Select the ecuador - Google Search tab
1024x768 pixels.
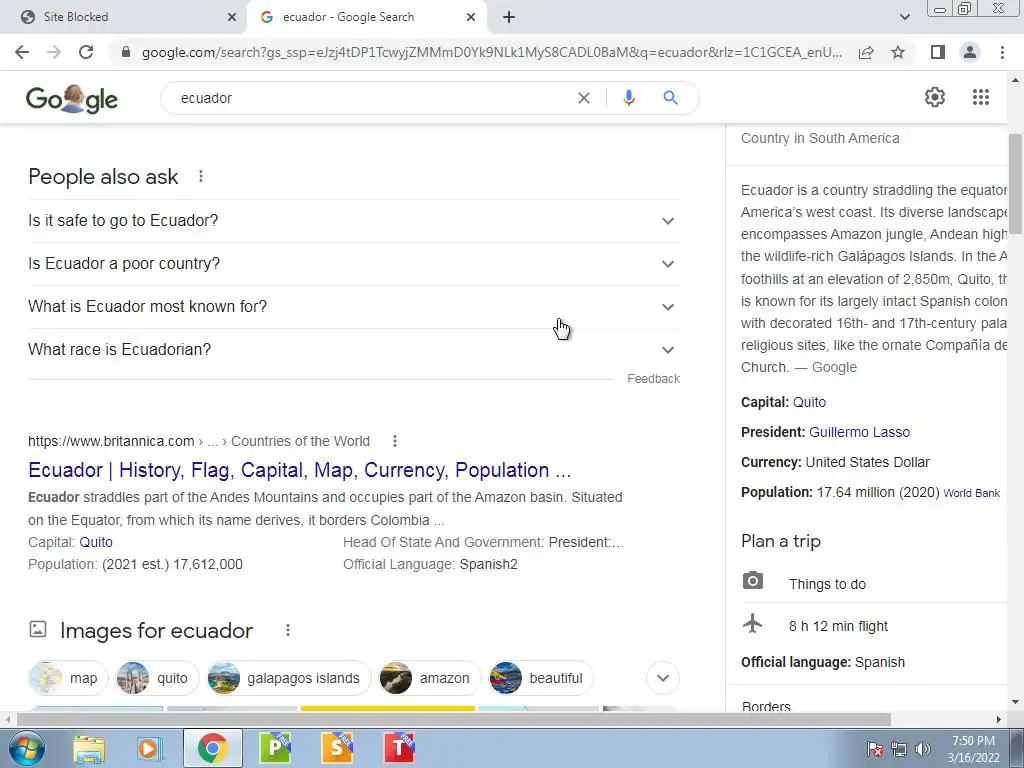(x=366, y=17)
